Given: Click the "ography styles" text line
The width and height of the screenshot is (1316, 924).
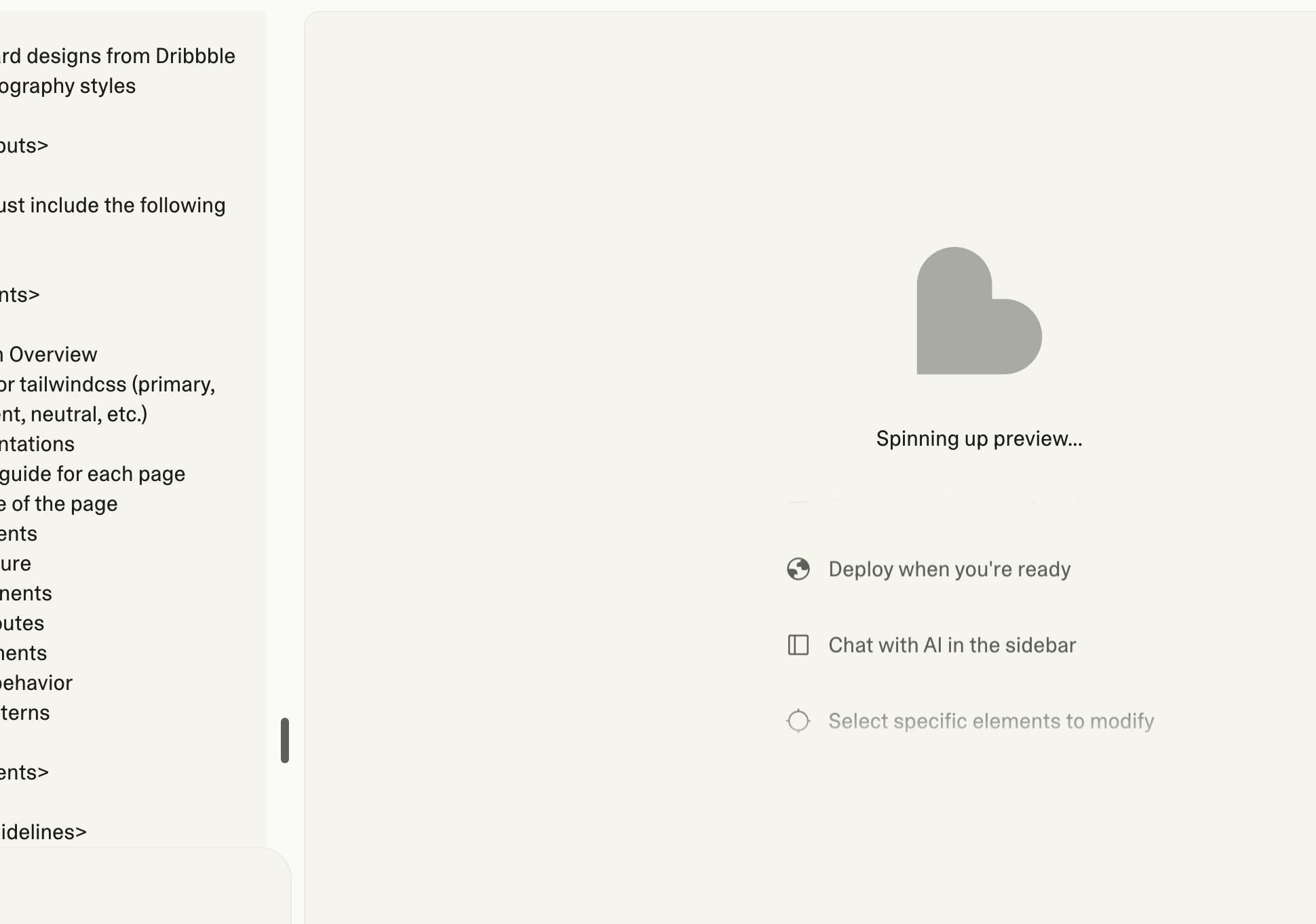Looking at the screenshot, I should (68, 86).
